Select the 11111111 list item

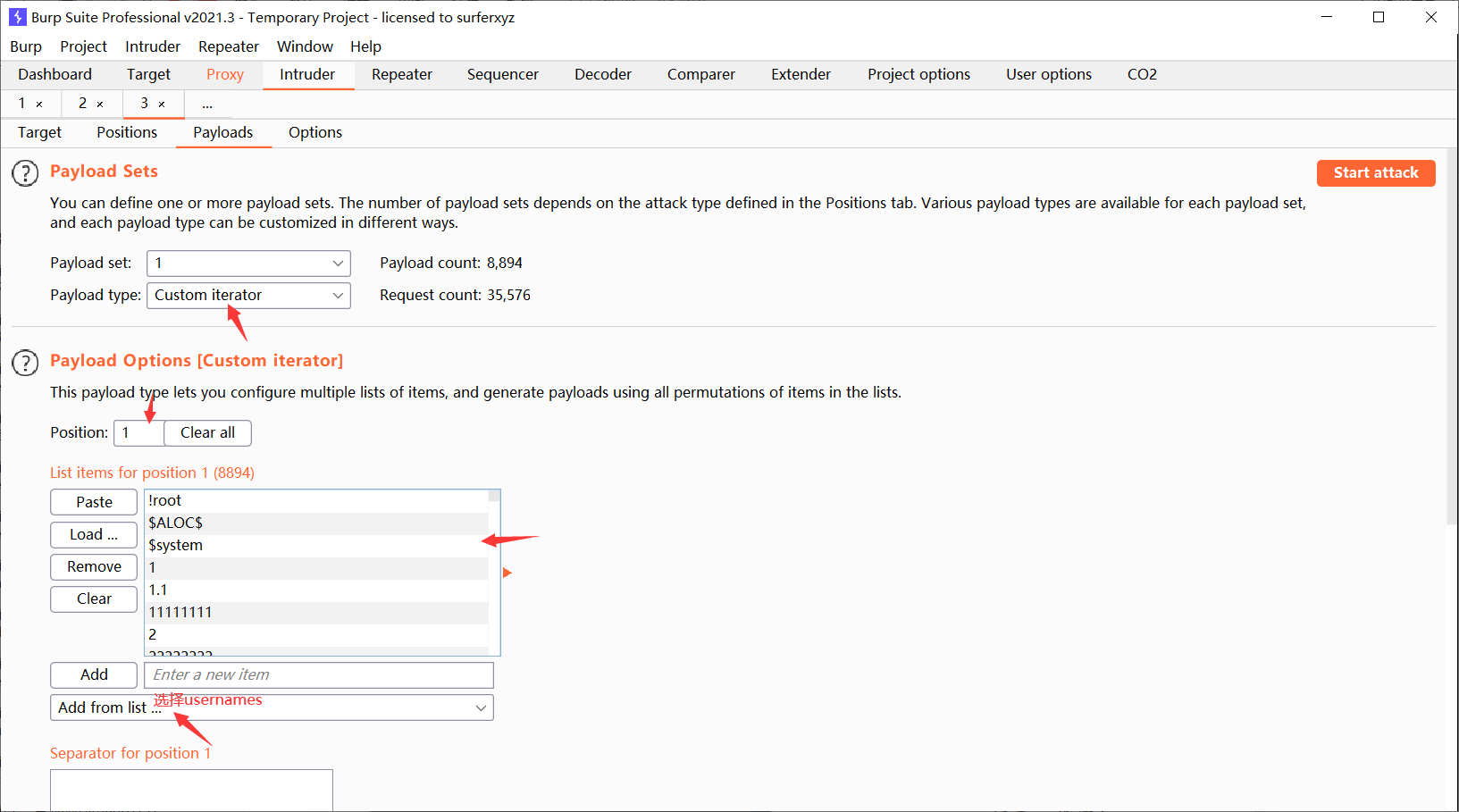point(316,612)
